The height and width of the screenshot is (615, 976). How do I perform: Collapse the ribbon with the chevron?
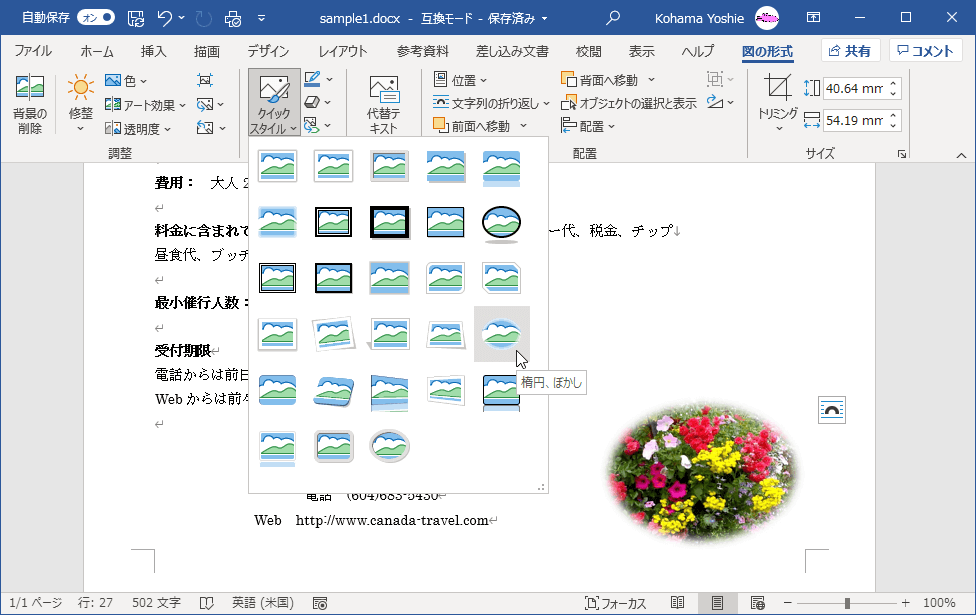[x=962, y=155]
